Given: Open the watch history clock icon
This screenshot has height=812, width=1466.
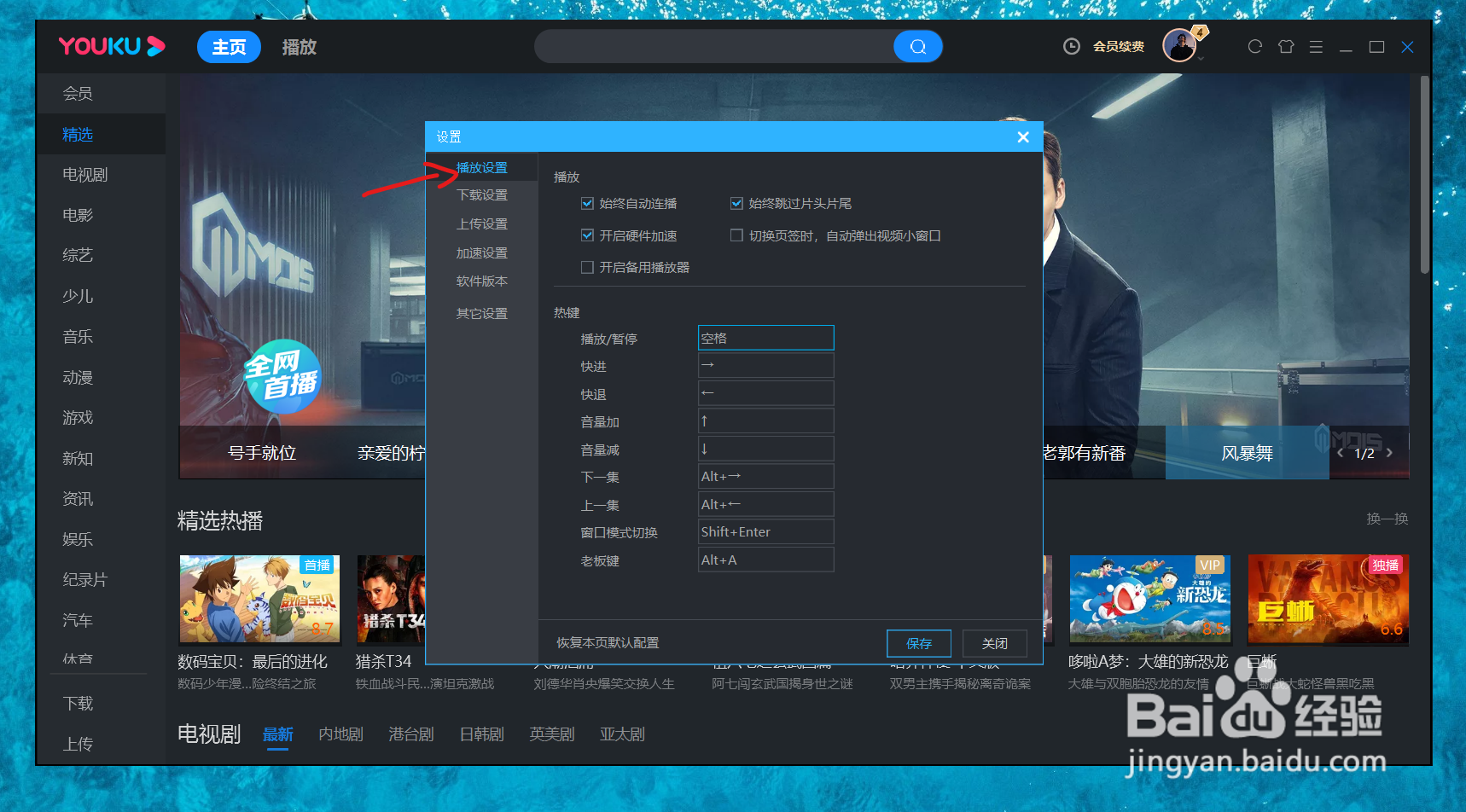Looking at the screenshot, I should click(x=1072, y=46).
